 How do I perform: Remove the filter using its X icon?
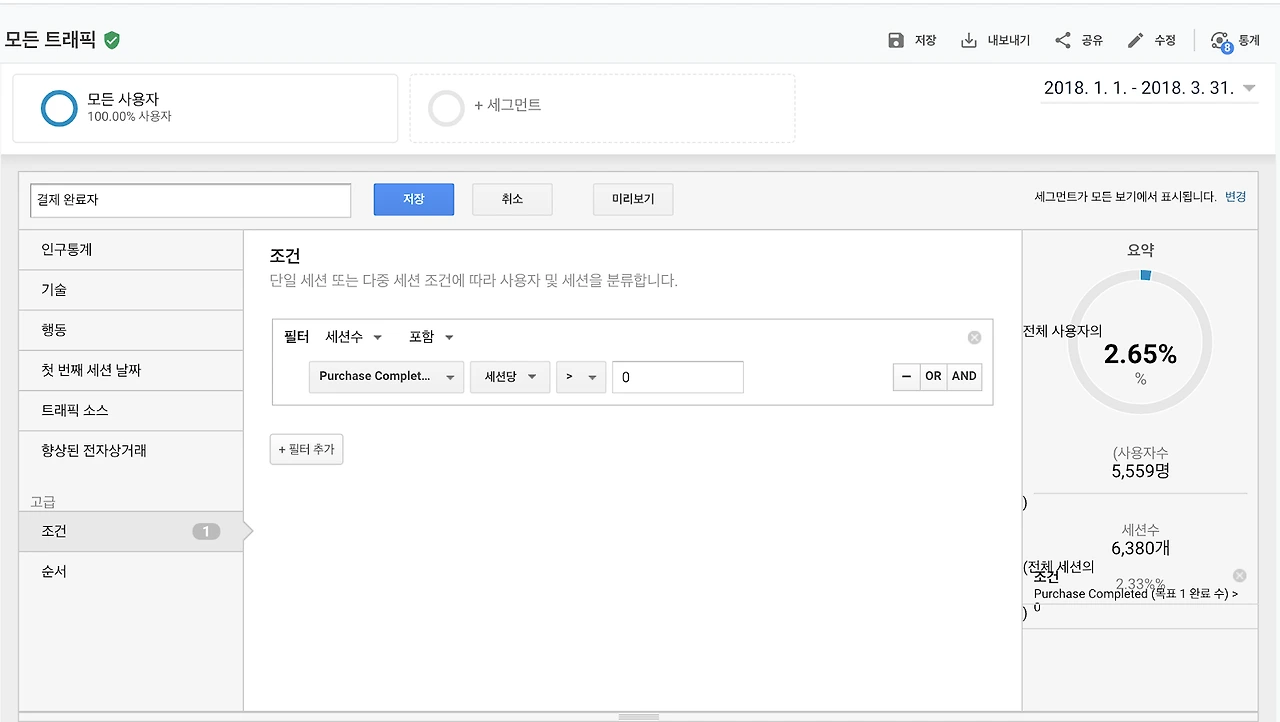click(974, 337)
